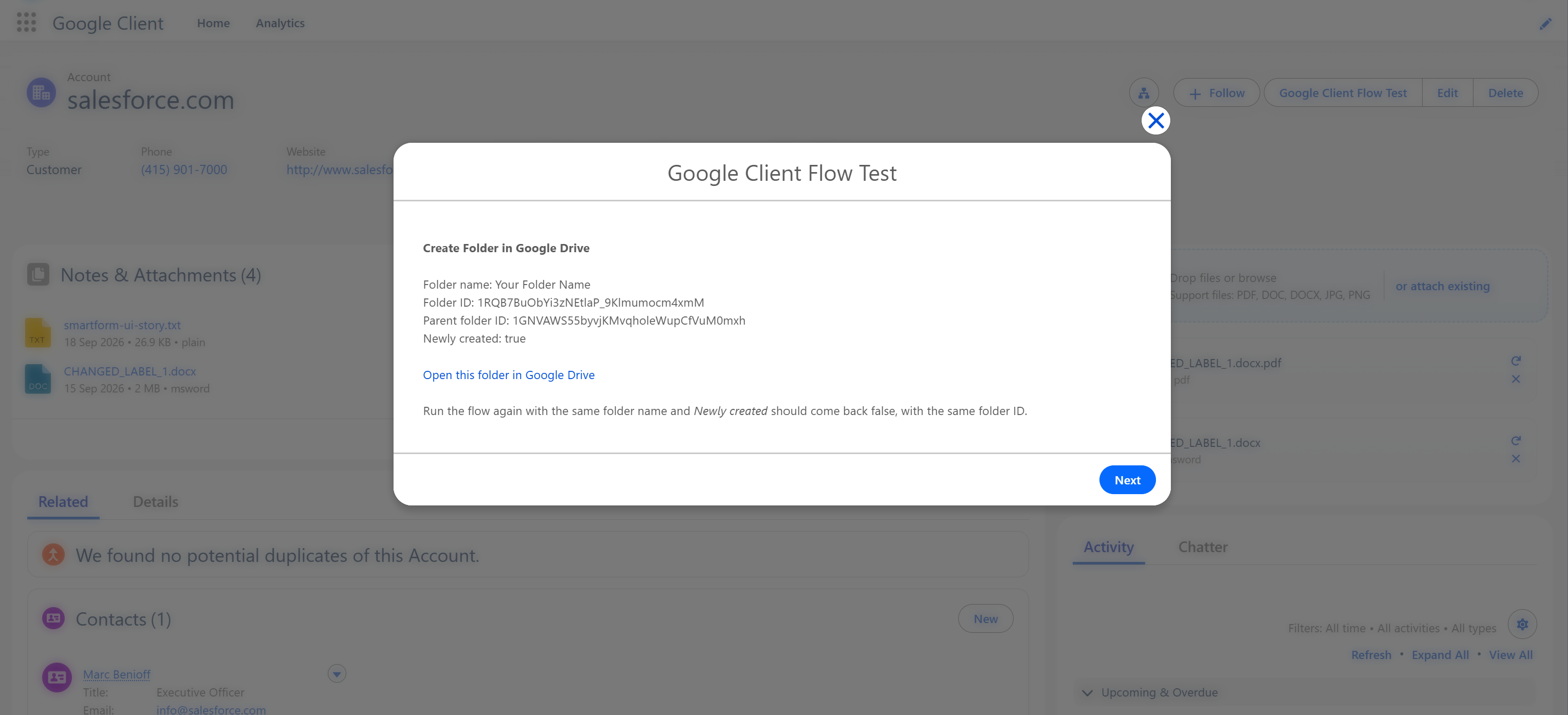This screenshot has width=1568, height=715.
Task: Click View All activities link
Action: [1510, 655]
